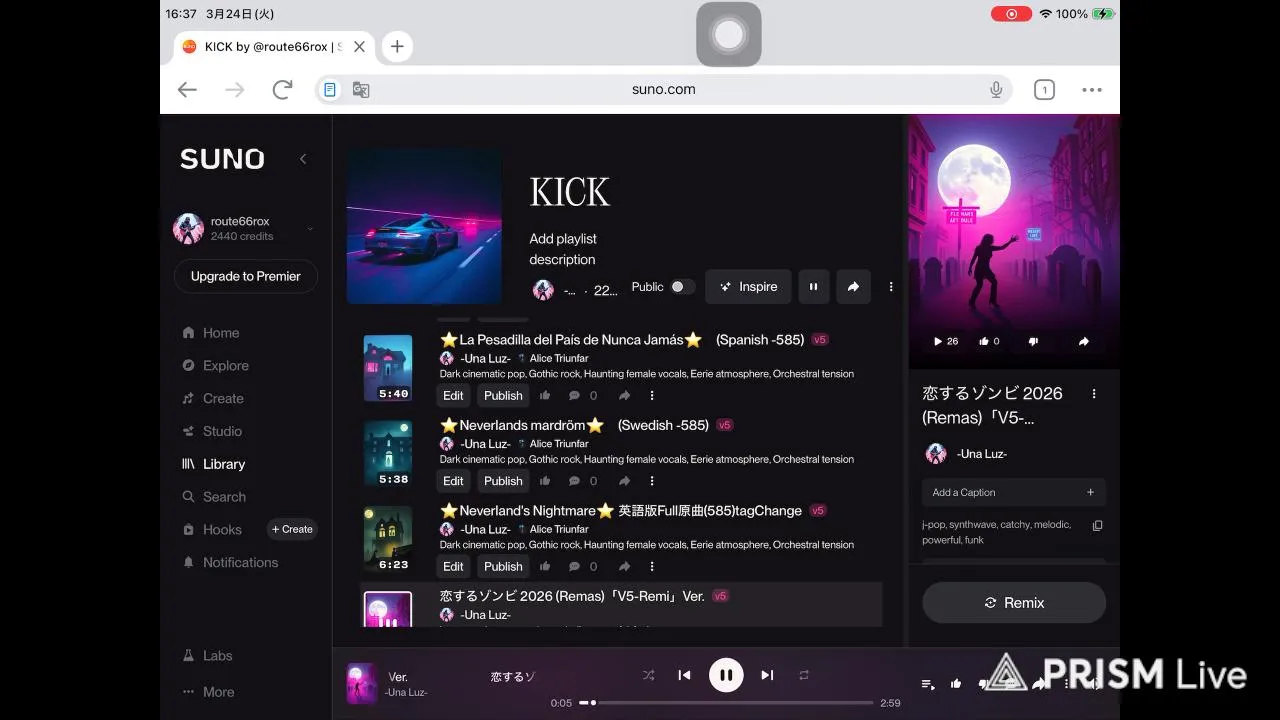Collapse the Suno sidebar with chevron
This screenshot has width=1280, height=720.
pyautogui.click(x=303, y=159)
